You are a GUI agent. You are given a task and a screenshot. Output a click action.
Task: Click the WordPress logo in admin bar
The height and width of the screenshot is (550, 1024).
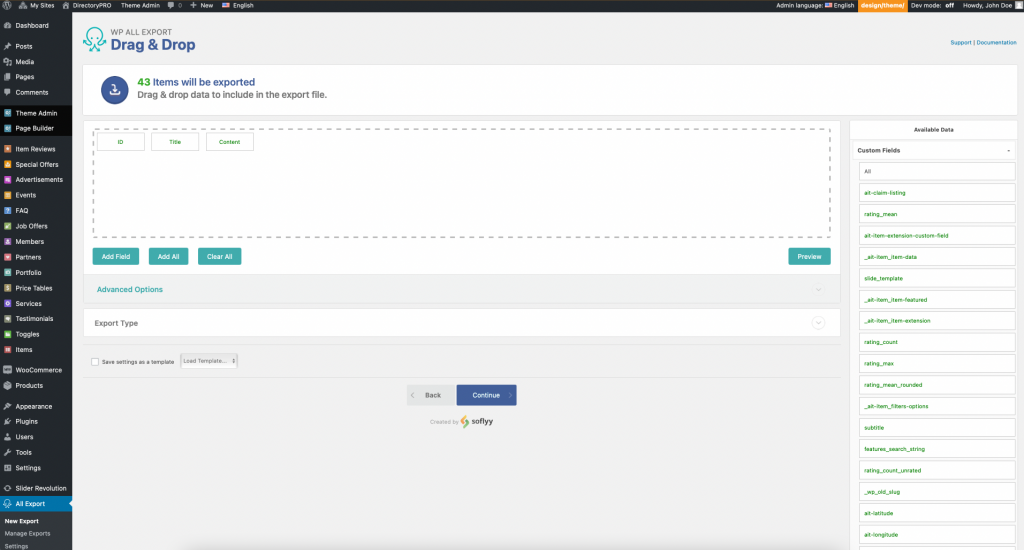[x=8, y=5]
